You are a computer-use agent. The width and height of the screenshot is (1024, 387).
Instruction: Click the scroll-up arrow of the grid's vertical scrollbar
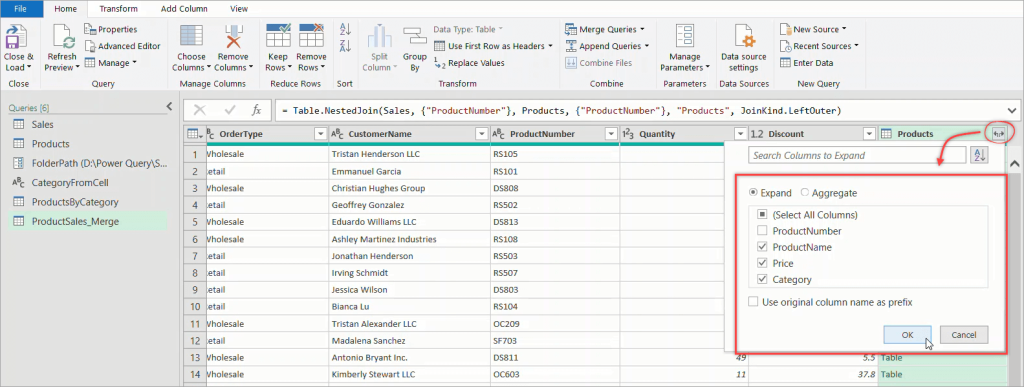pos(1016,164)
